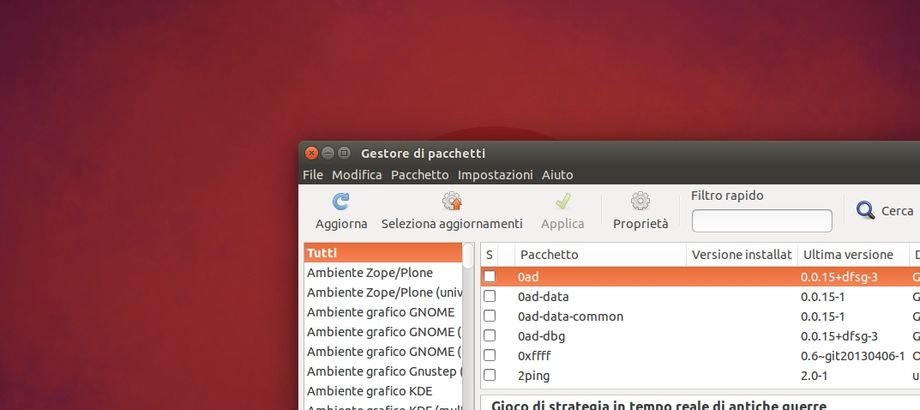The height and width of the screenshot is (410, 920).
Task: Select the Ambiente grafico KDE category
Action: click(x=383, y=391)
